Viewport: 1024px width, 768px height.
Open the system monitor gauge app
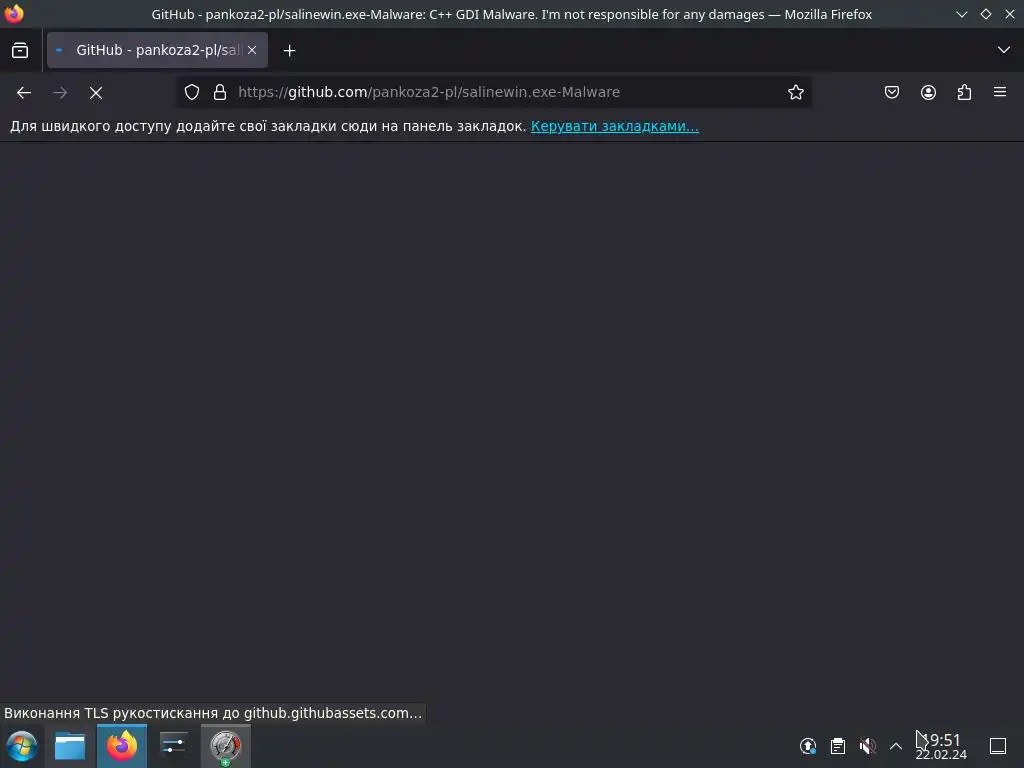[225, 746]
